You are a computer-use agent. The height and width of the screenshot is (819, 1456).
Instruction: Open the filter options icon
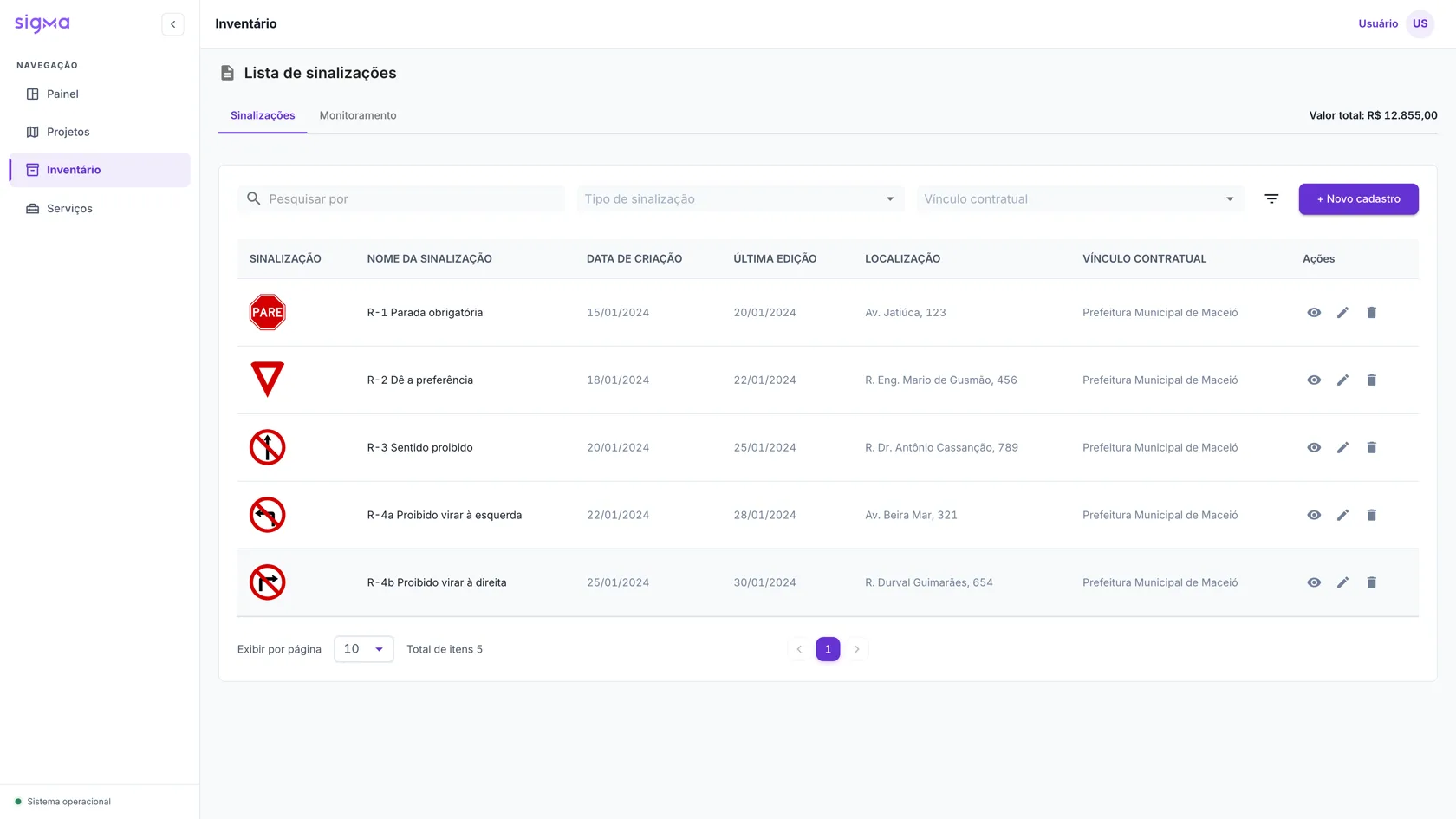1271,199
